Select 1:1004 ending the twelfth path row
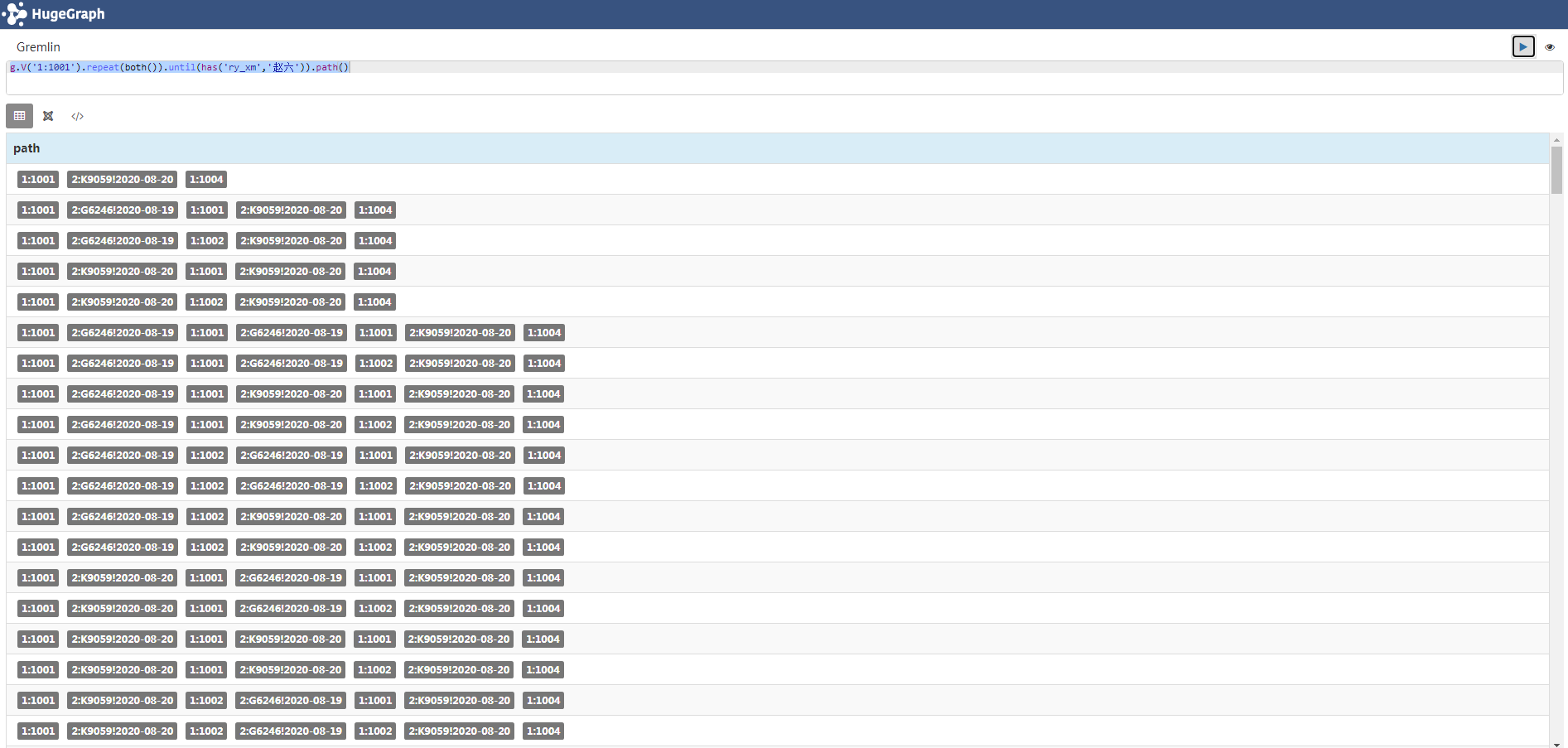This screenshot has height=748, width=1568. pos(543,517)
